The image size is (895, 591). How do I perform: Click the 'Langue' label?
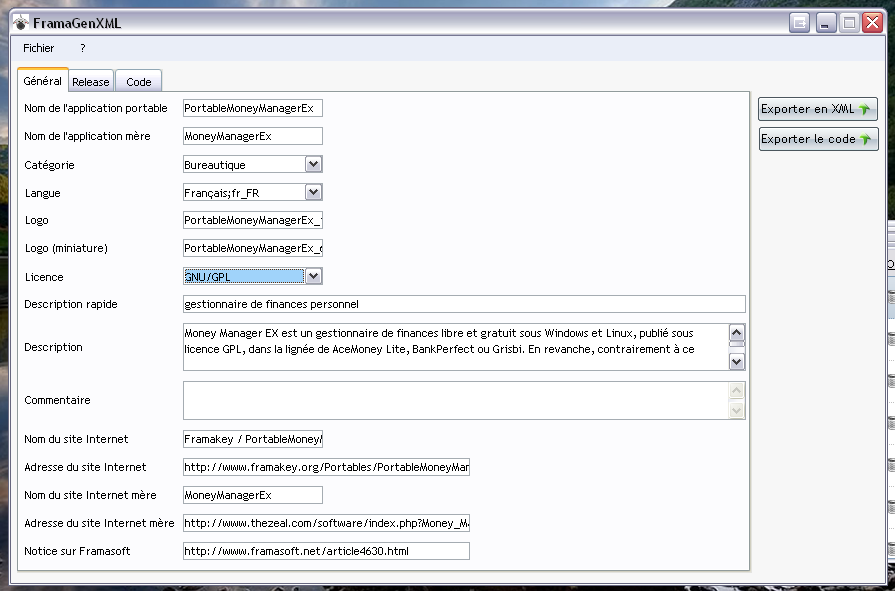coord(42,193)
